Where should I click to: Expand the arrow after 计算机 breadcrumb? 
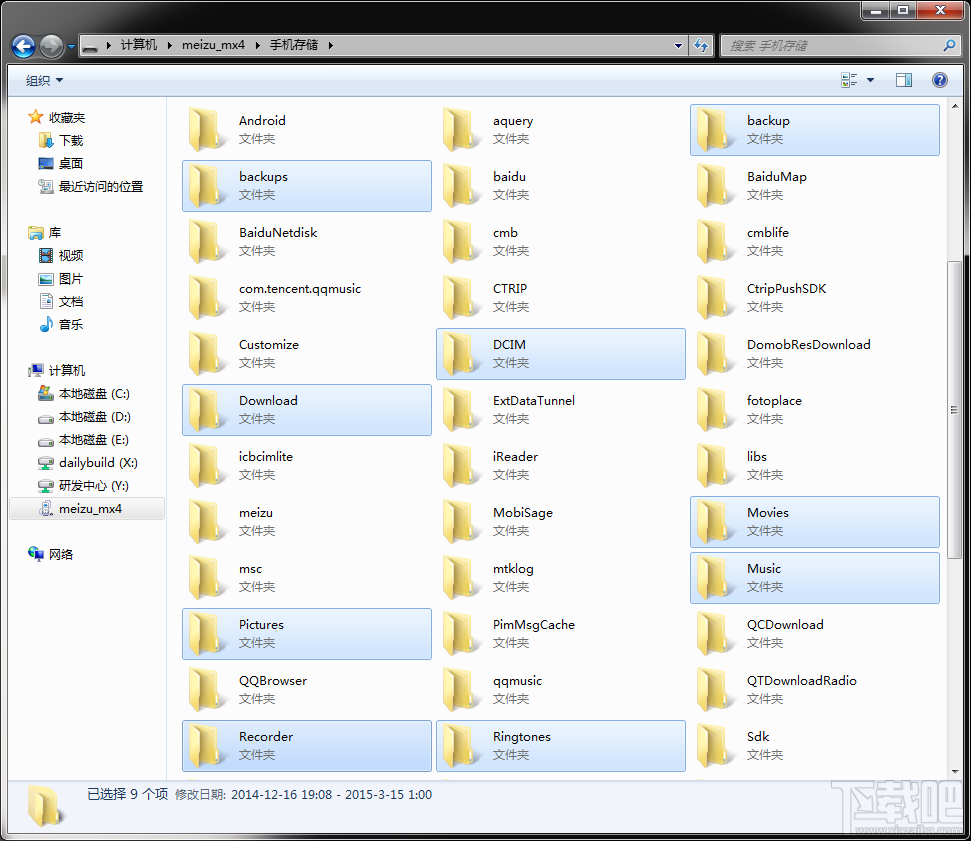(x=169, y=45)
